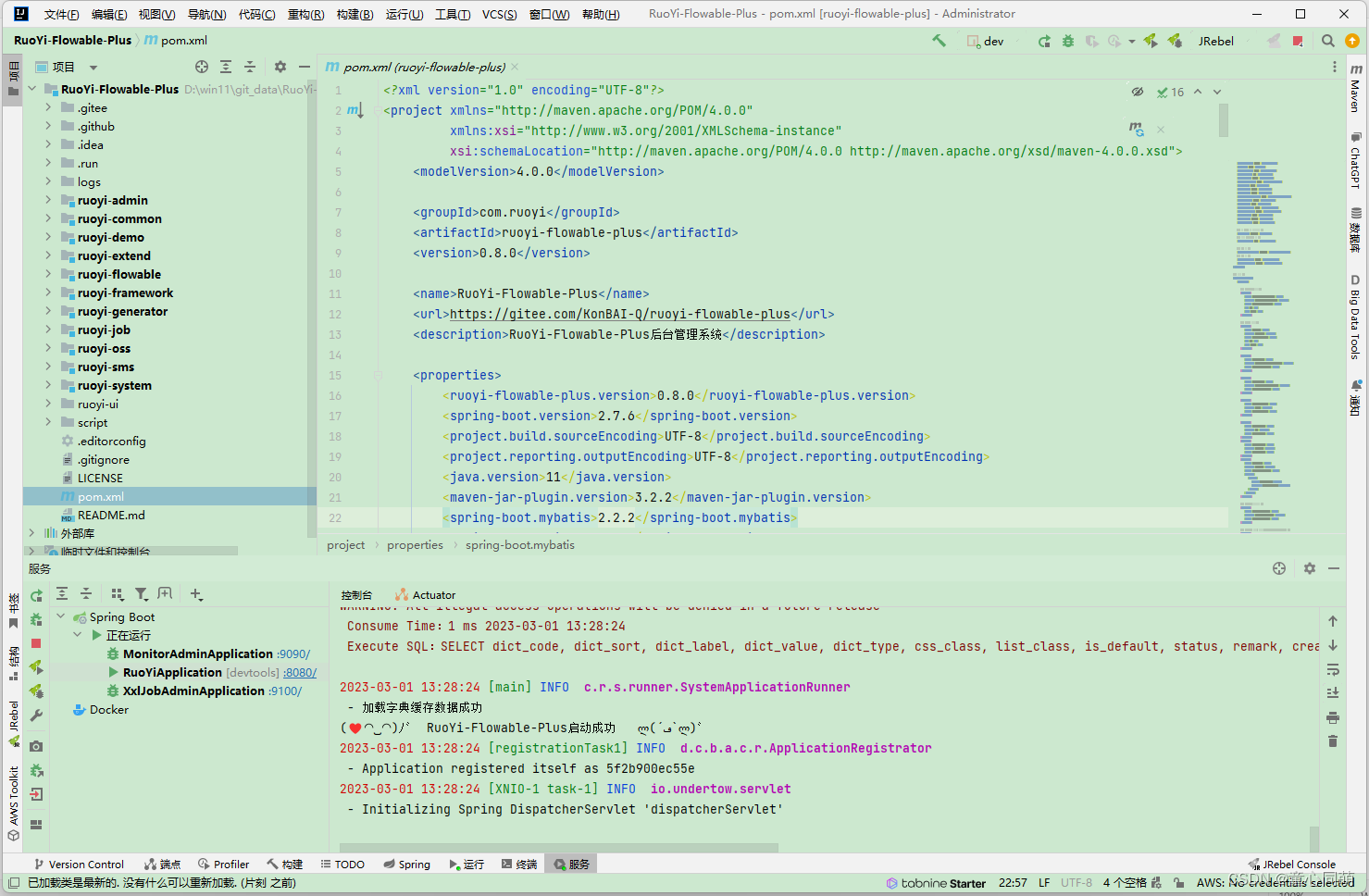1369x896 pixels.
Task: Click Collapse All in the project panel toolbar
Action: click(x=250, y=67)
